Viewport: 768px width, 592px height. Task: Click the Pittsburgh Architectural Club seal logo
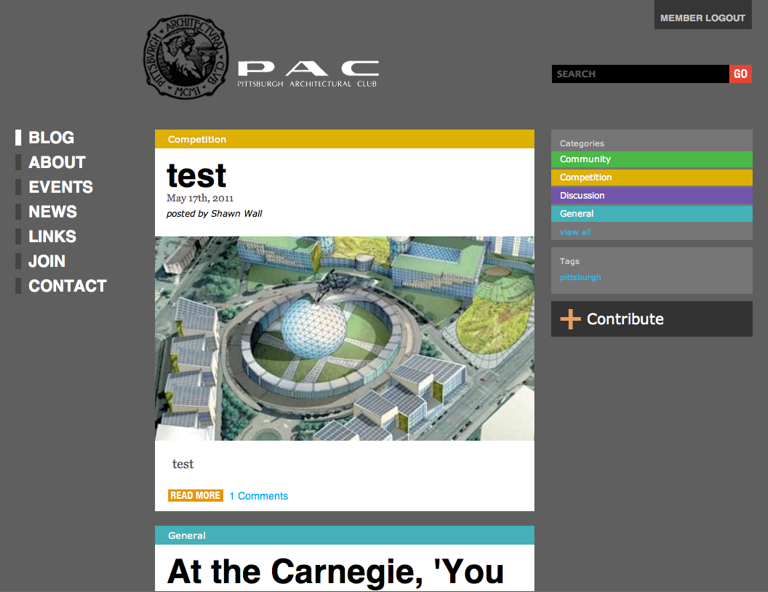[186, 57]
